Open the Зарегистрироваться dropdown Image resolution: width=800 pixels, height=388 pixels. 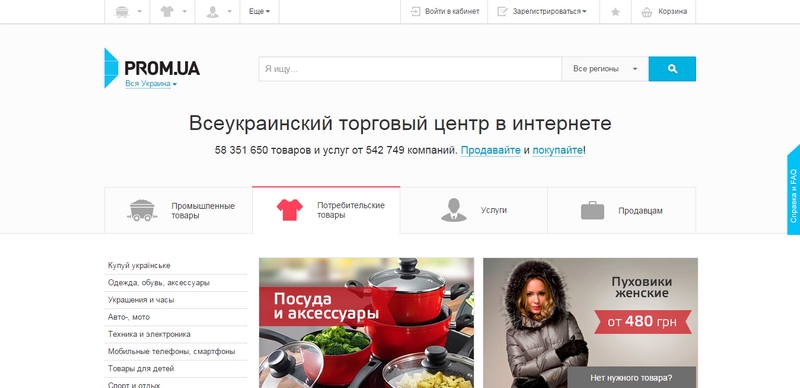pyautogui.click(x=543, y=11)
